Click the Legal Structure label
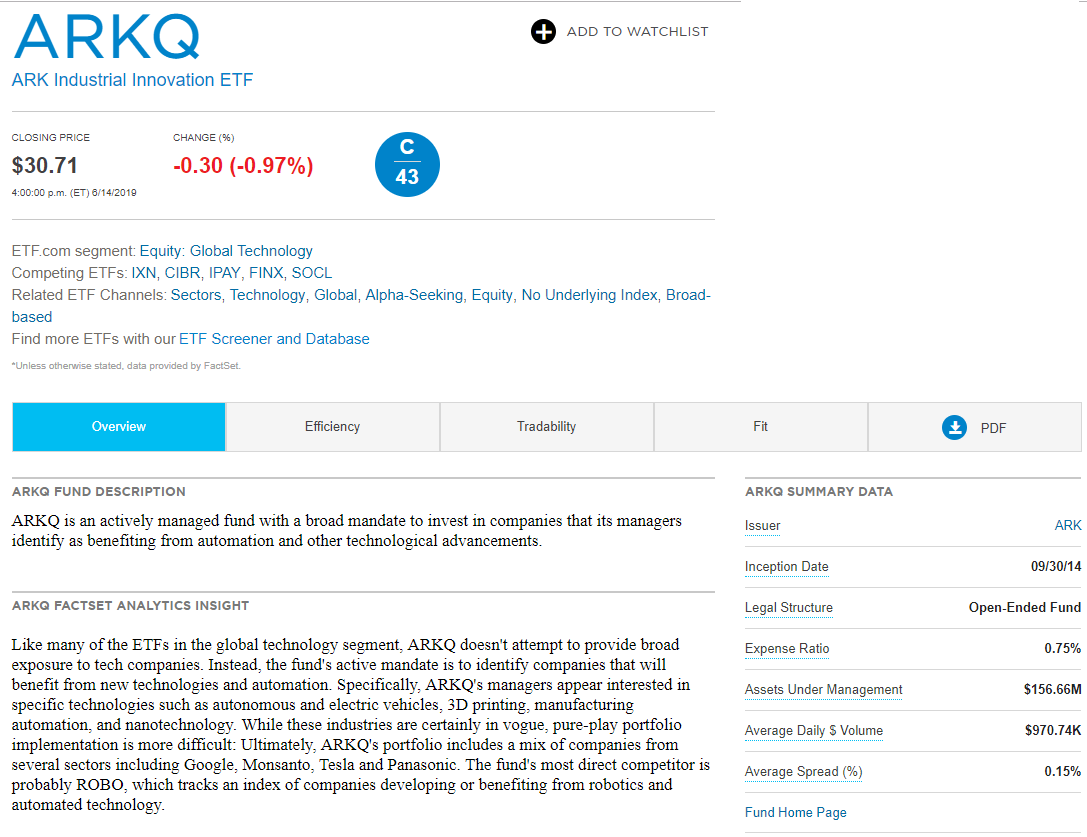Screen dimensions: 1087x837 pos(788,607)
